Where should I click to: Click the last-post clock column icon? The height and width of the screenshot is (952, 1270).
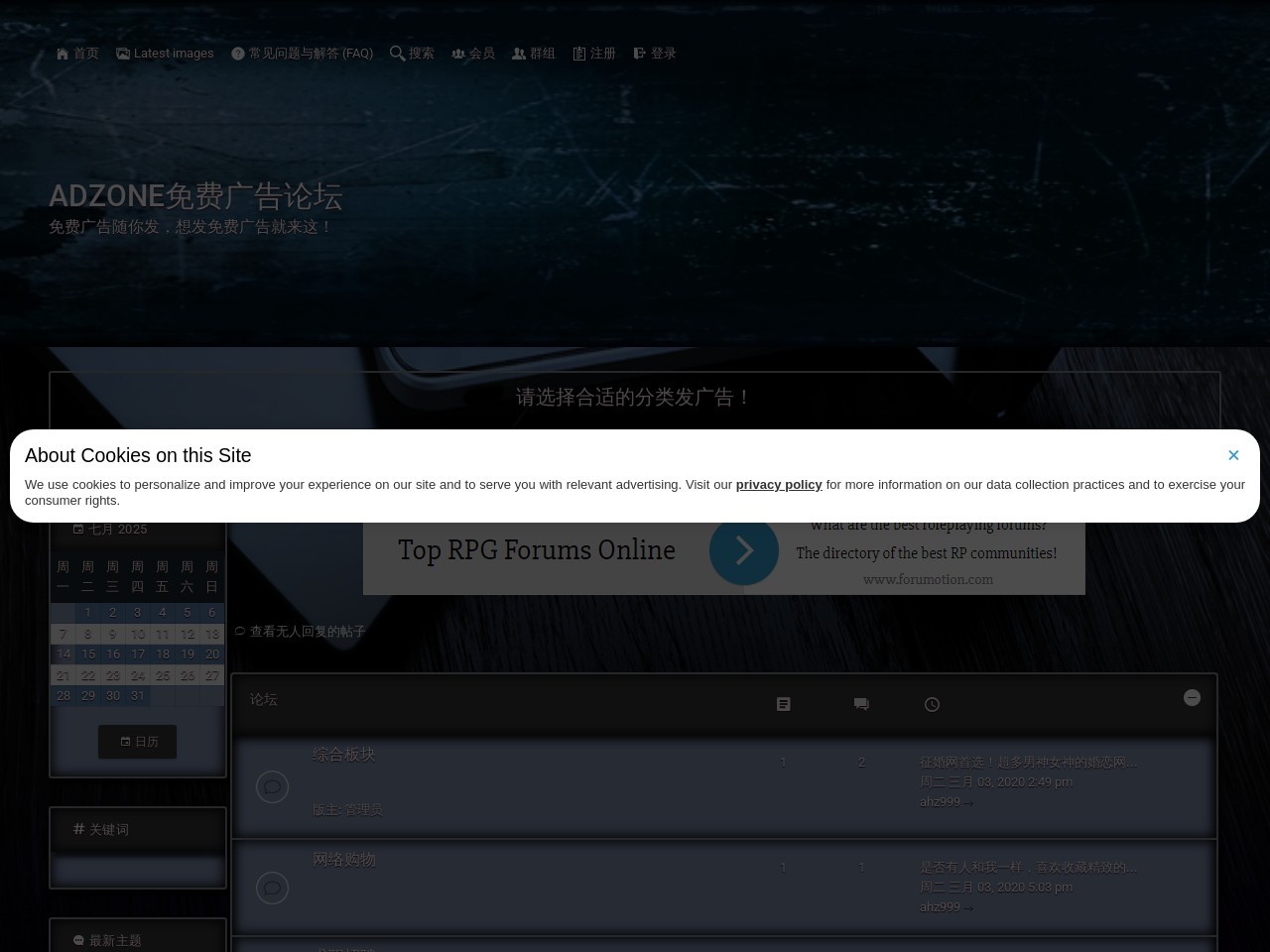pos(932,704)
